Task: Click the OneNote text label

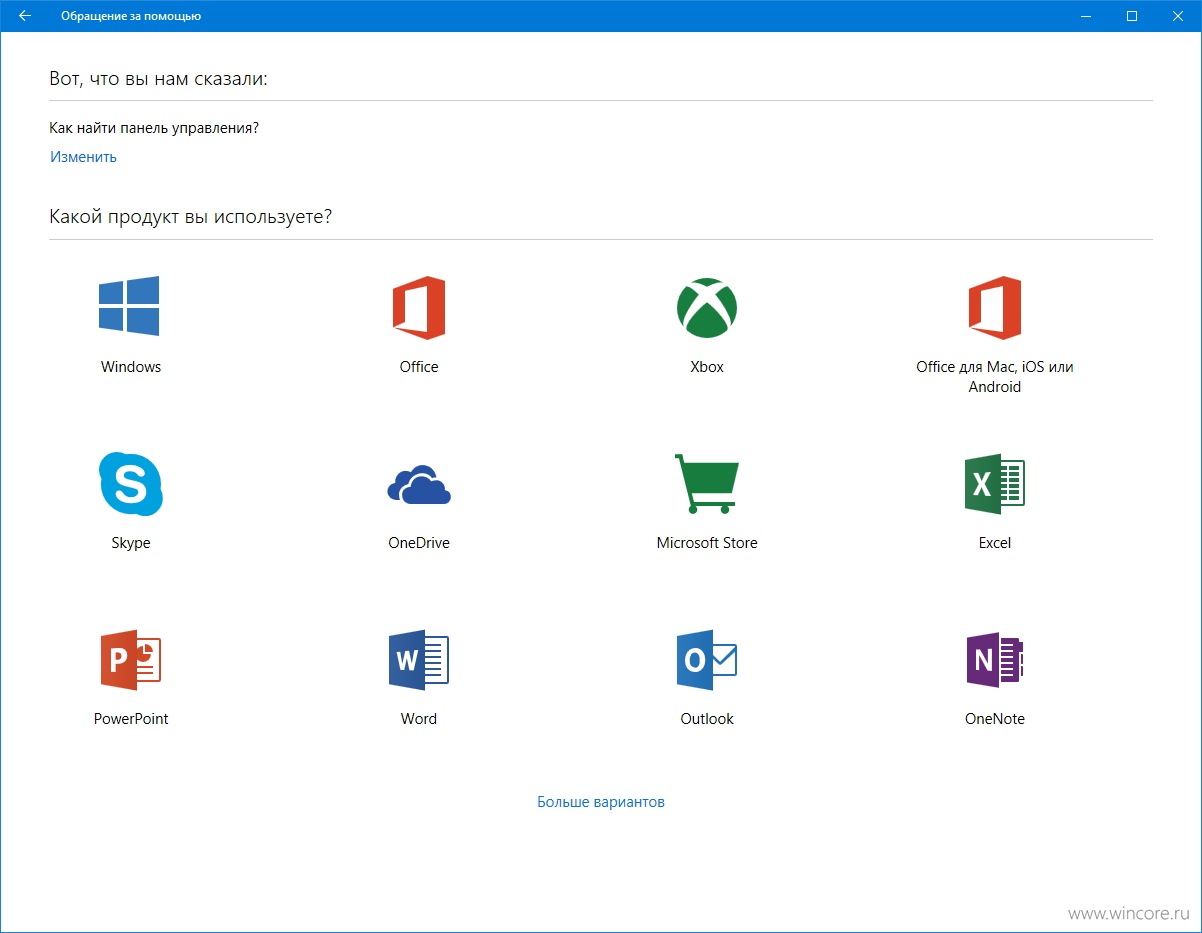Action: (995, 719)
